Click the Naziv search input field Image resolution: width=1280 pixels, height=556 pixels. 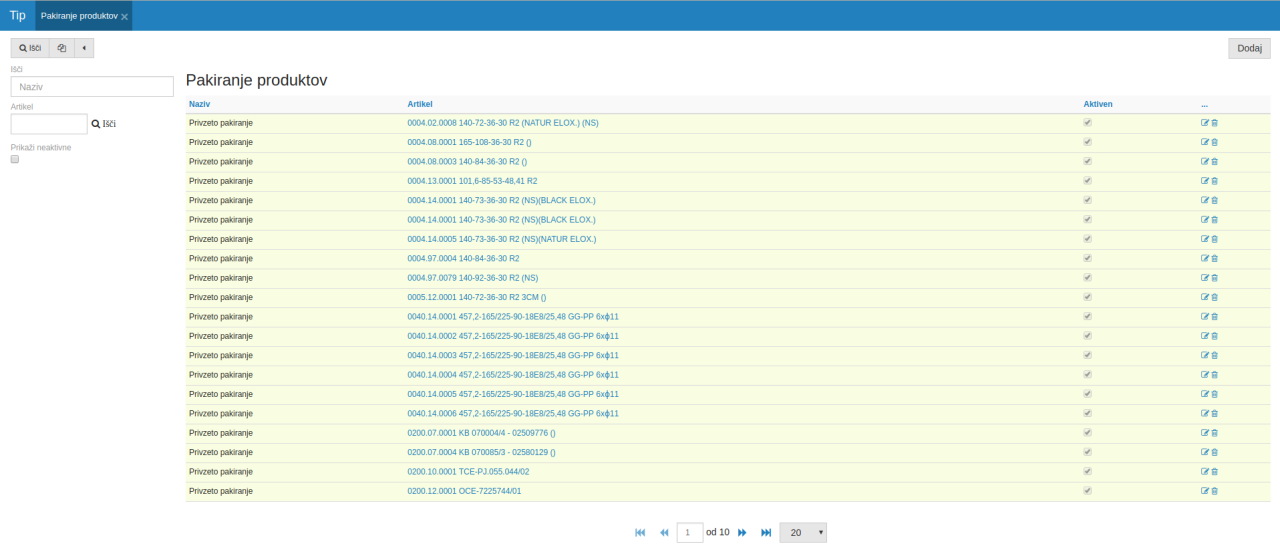click(92, 87)
